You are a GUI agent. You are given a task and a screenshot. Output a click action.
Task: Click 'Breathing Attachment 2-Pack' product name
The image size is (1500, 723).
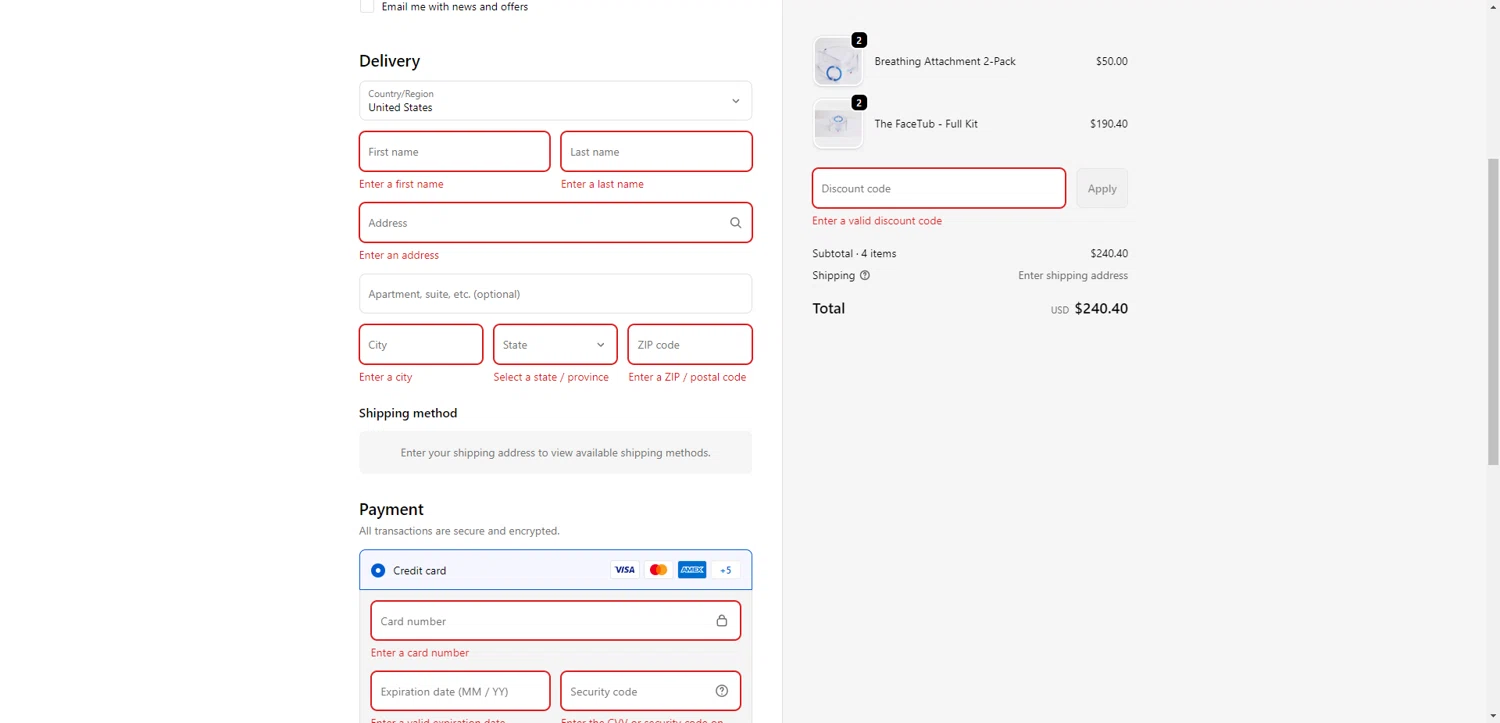click(x=945, y=61)
